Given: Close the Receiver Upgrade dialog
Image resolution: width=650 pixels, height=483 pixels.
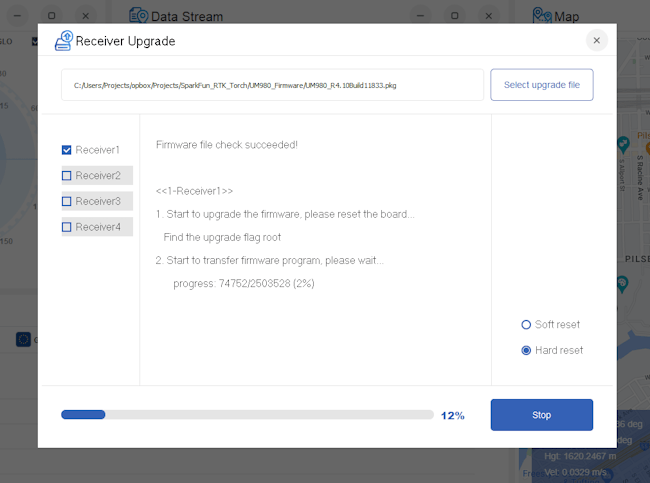Looking at the screenshot, I should [x=596, y=41].
